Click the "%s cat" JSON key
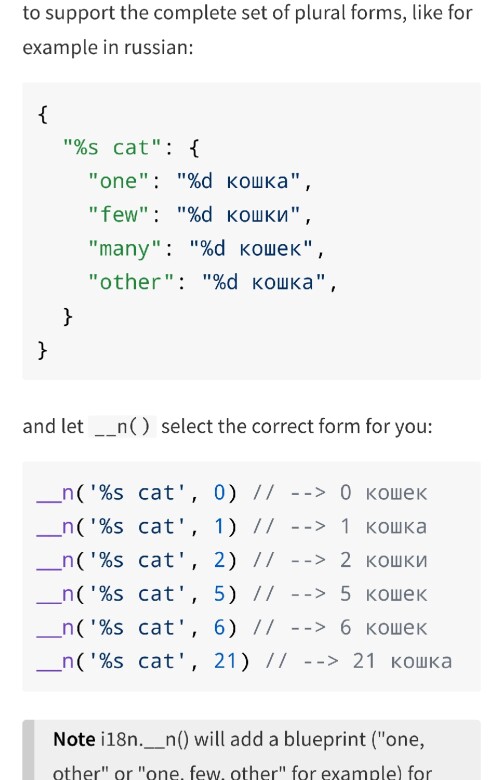500x780 pixels. (112, 148)
